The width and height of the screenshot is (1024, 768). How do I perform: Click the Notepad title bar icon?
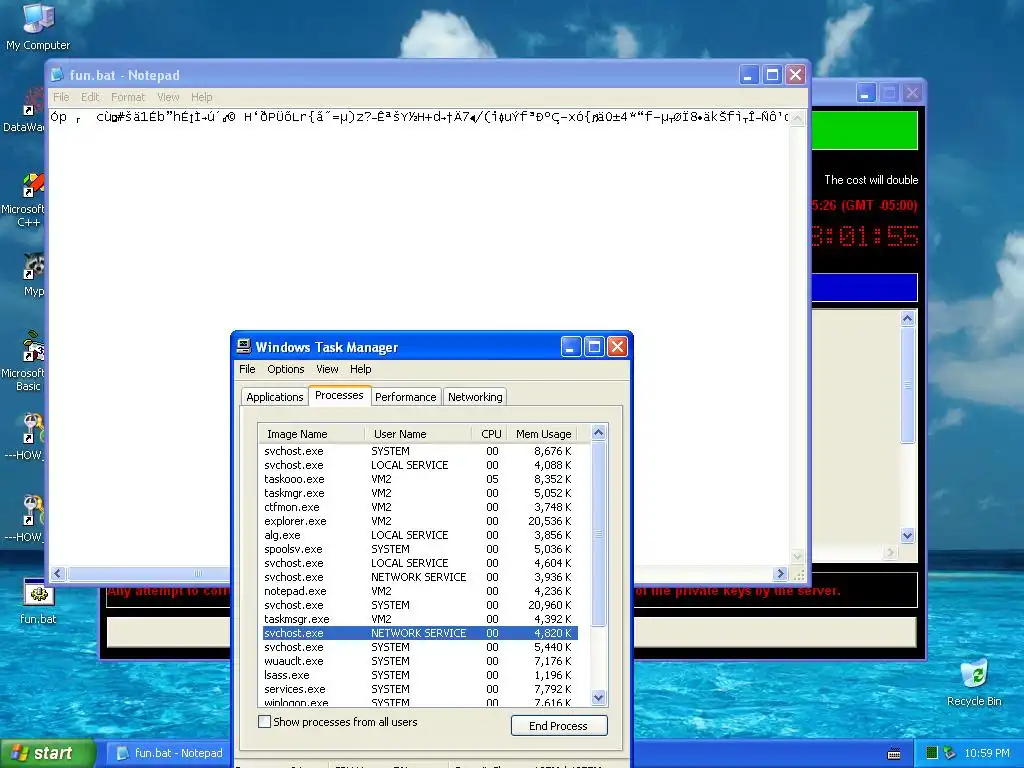click(x=57, y=74)
